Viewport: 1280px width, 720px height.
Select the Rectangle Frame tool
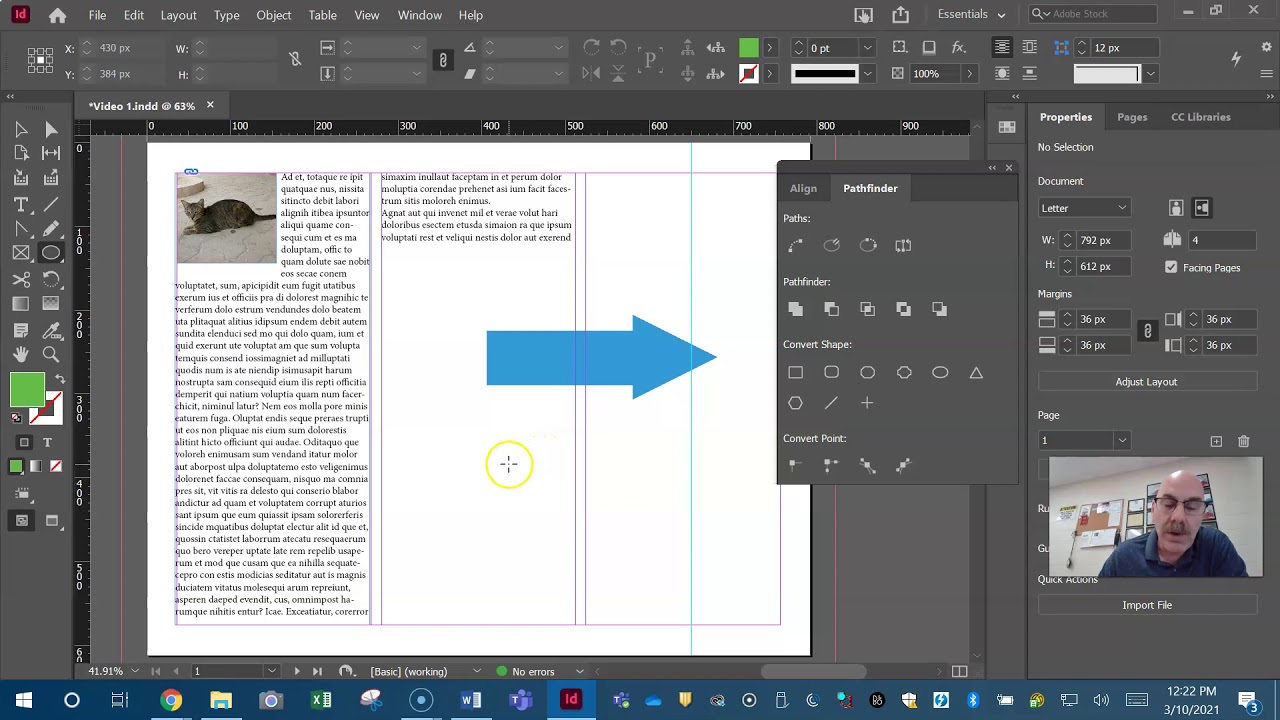click(21, 253)
